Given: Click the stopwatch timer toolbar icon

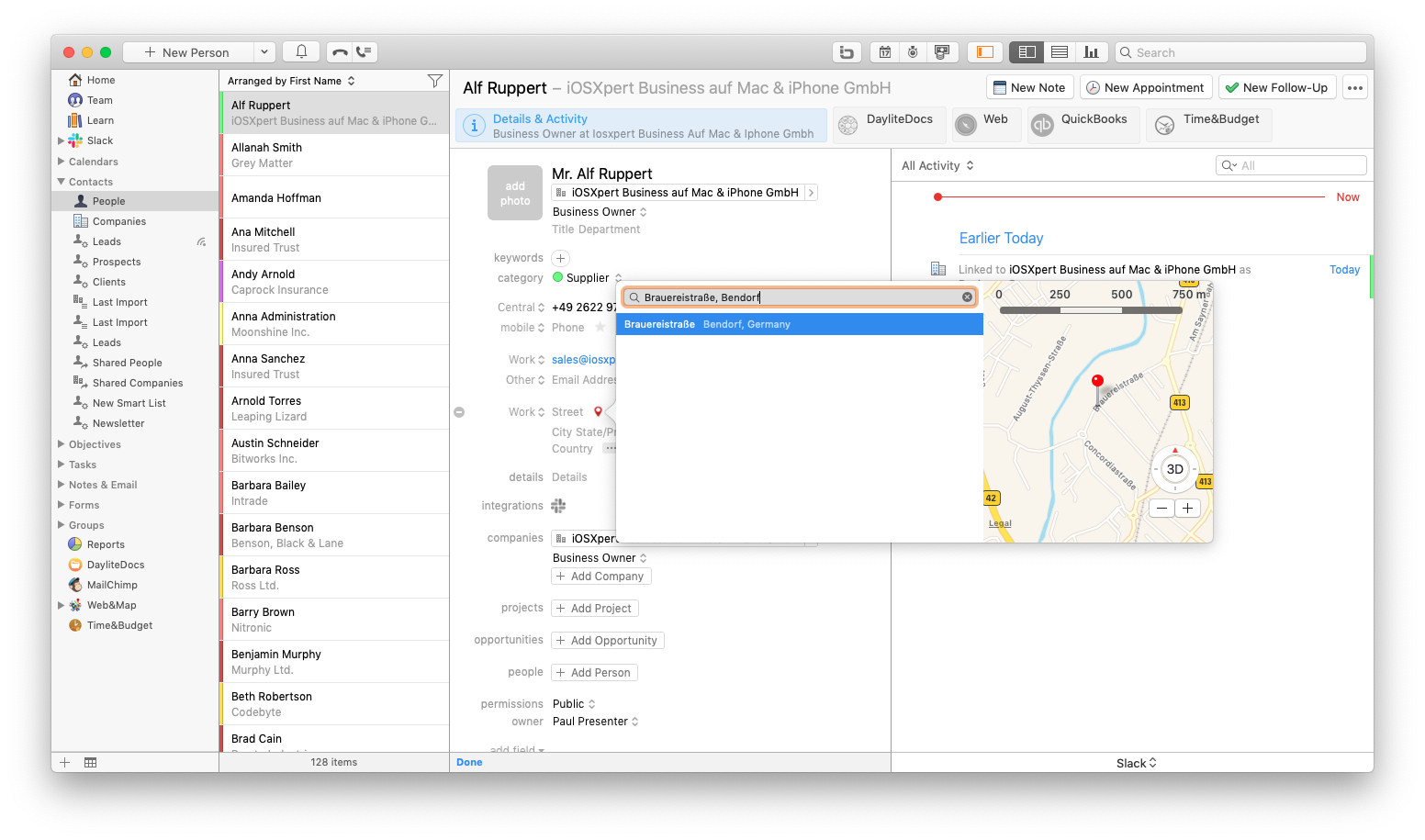Looking at the screenshot, I should pyautogui.click(x=913, y=52).
